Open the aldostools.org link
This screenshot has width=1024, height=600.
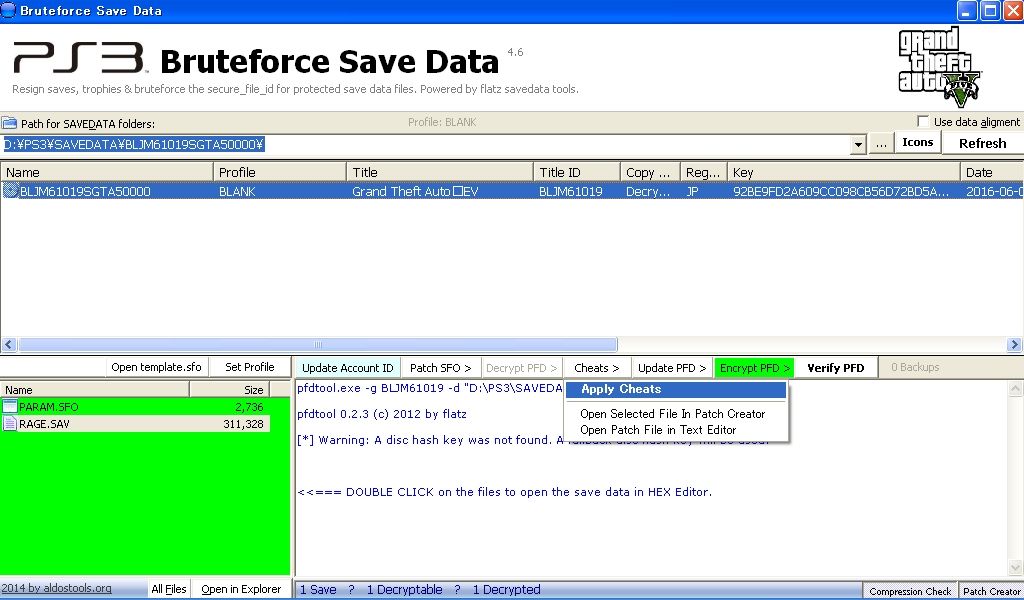[x=56, y=588]
